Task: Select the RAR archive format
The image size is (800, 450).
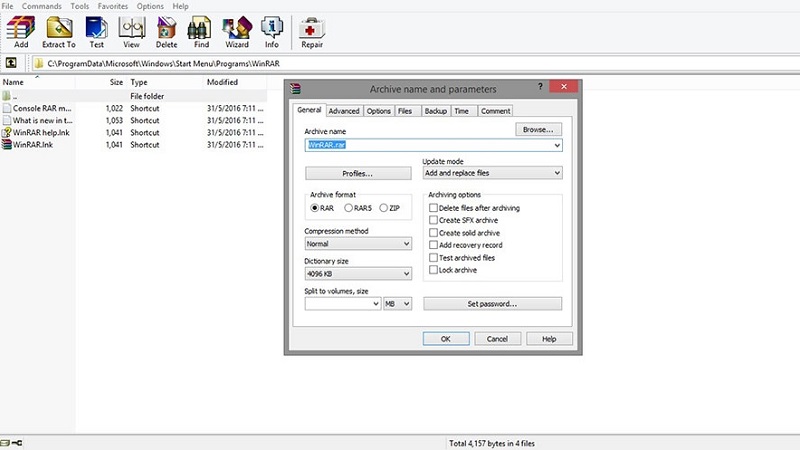Action: tap(315, 208)
